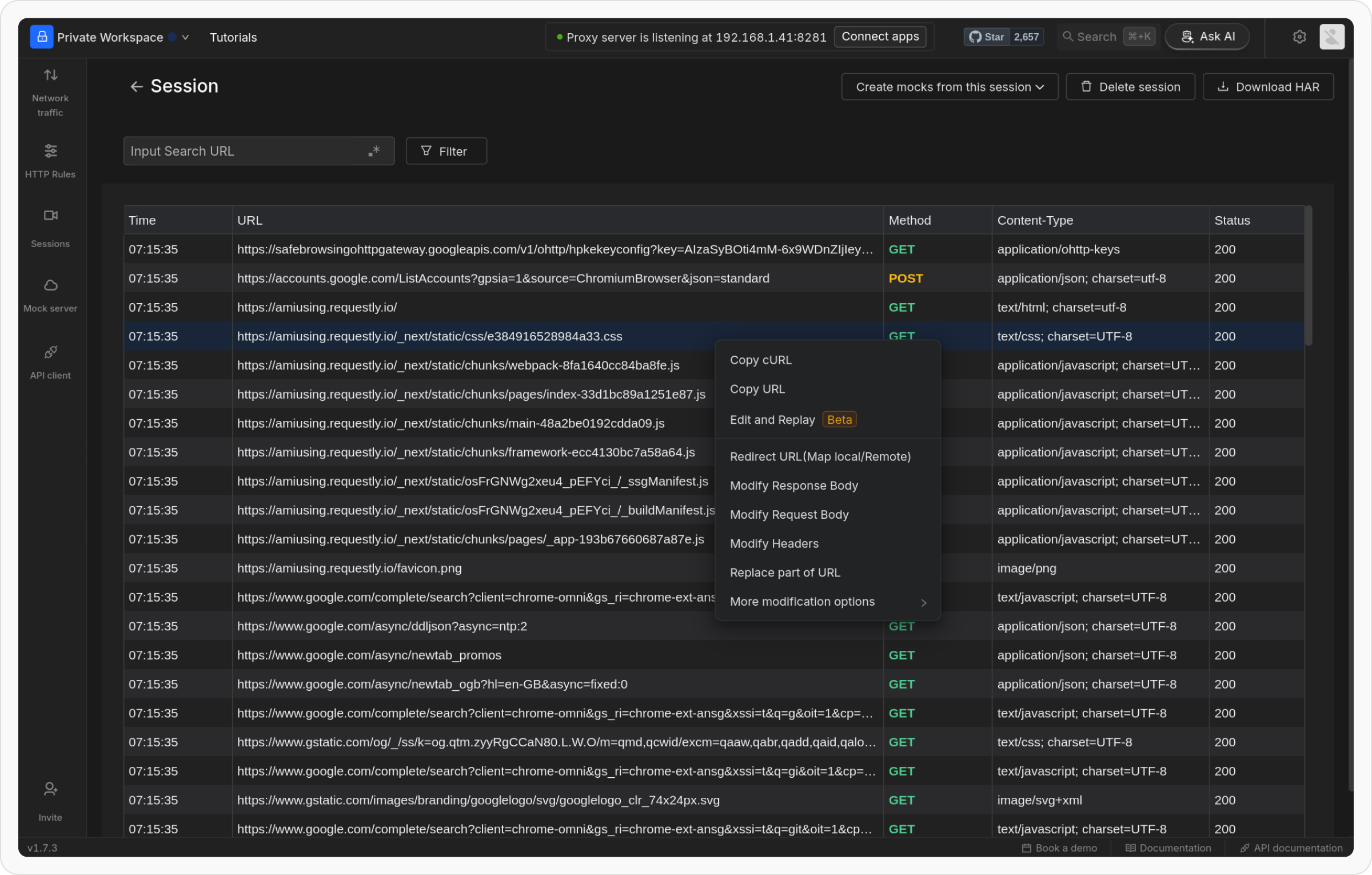Select Copy cURL from context menu
The image size is (1372, 875).
click(761, 360)
